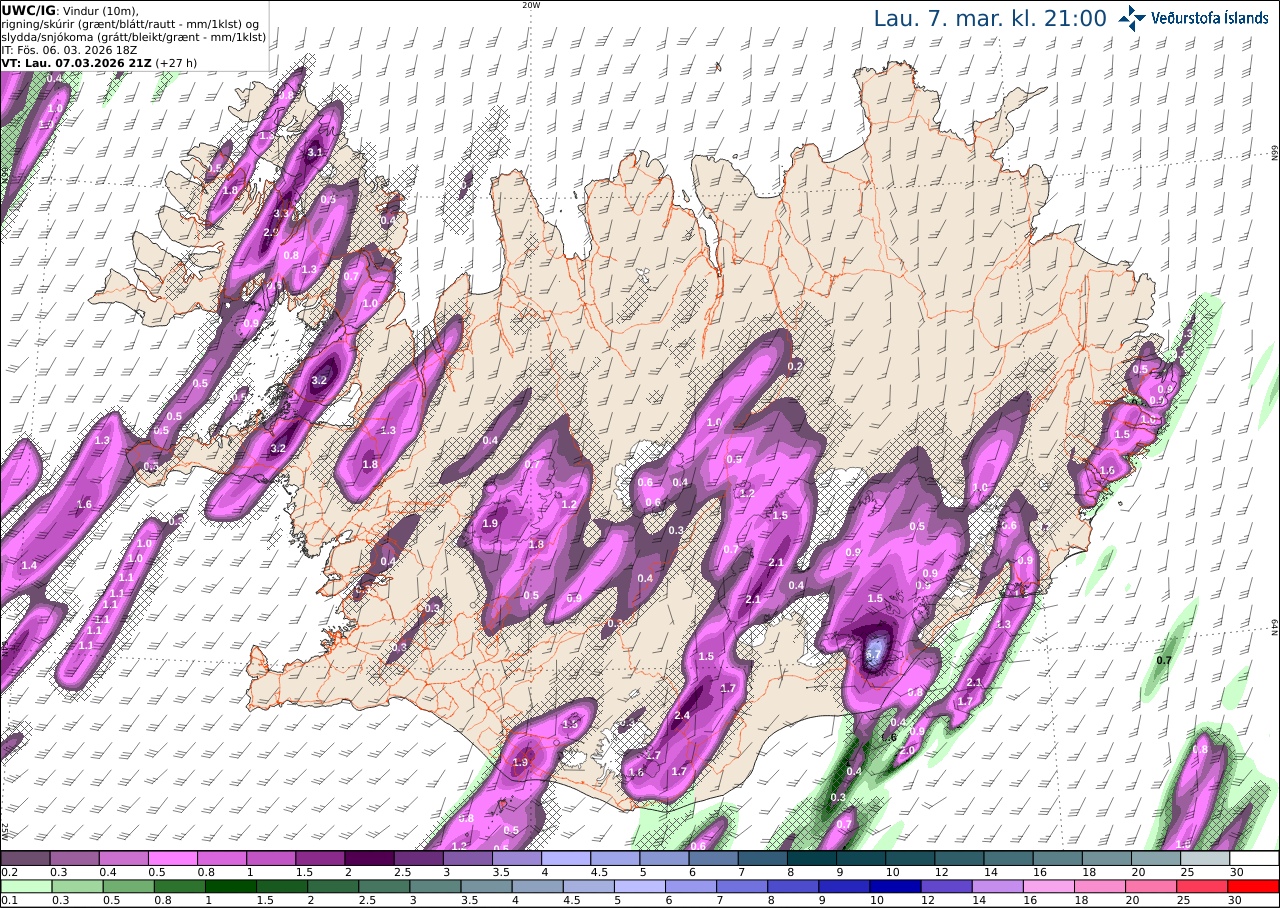Click palest green first swatch in rain legend

[x=25, y=886]
